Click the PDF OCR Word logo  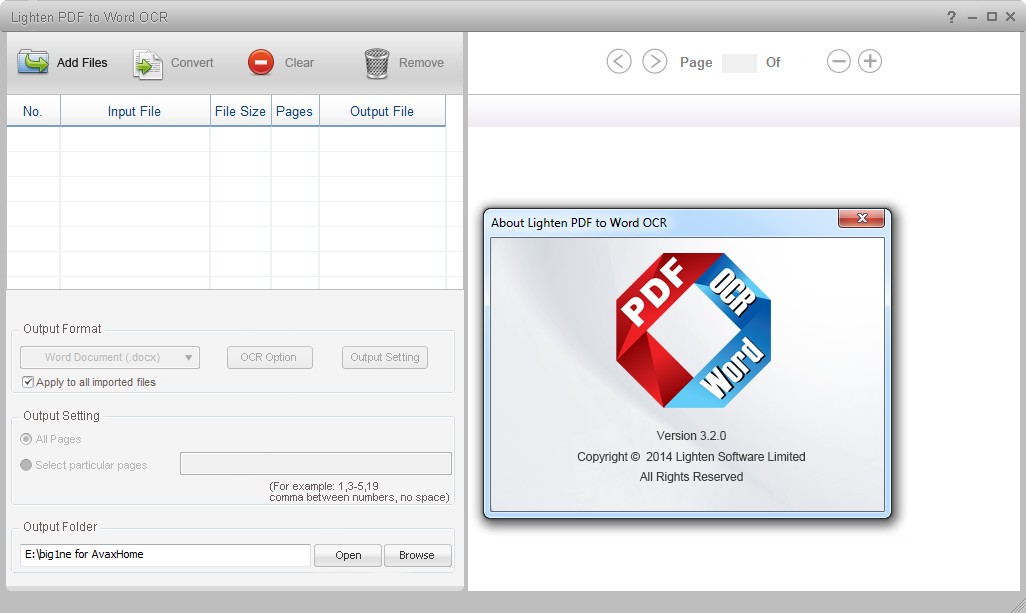pyautogui.click(x=693, y=330)
